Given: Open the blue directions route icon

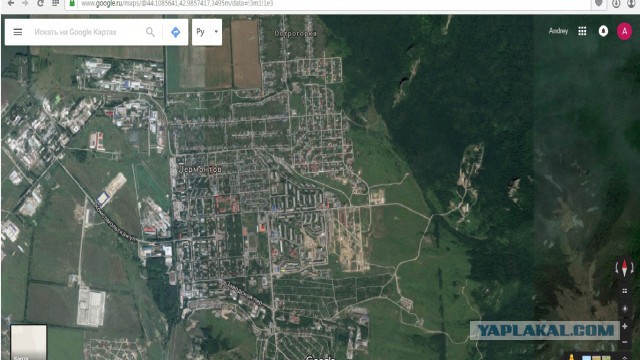Looking at the screenshot, I should (176, 32).
